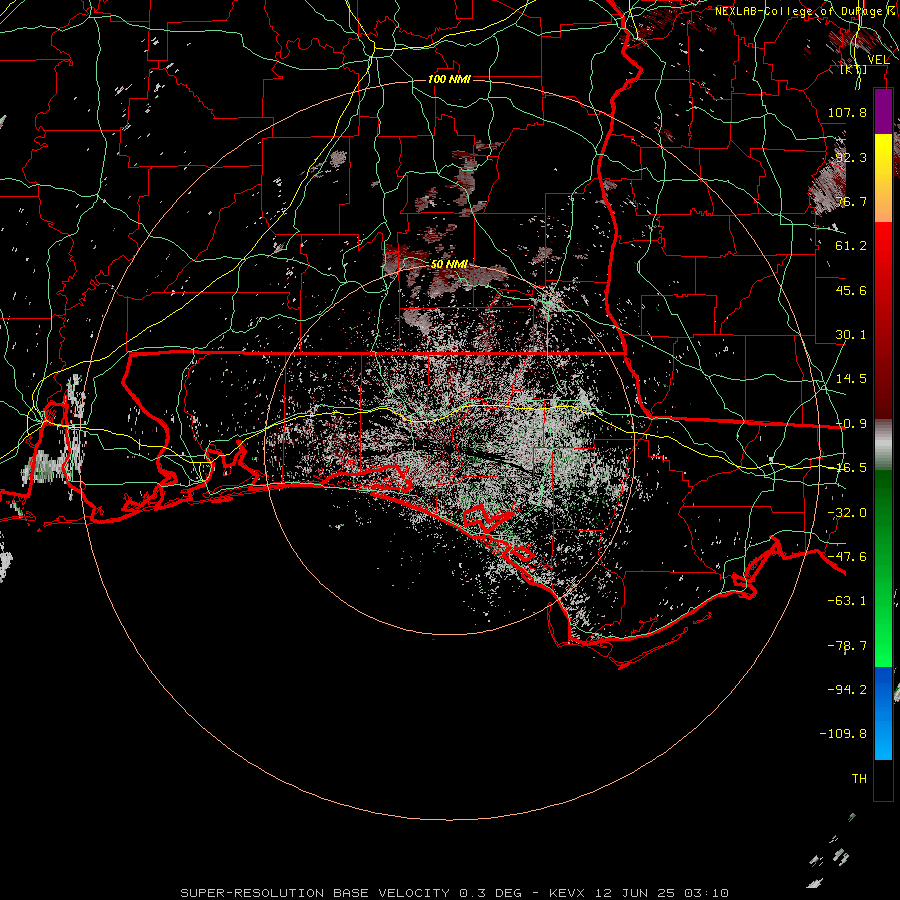Click the -78.7 velocity scale value
This screenshot has height=900, width=900.
click(847, 646)
